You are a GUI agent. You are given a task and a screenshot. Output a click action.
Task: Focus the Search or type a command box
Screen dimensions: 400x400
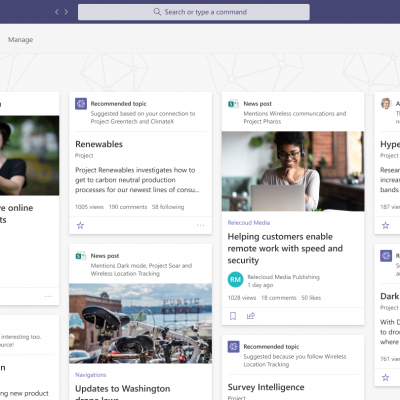(x=194, y=12)
